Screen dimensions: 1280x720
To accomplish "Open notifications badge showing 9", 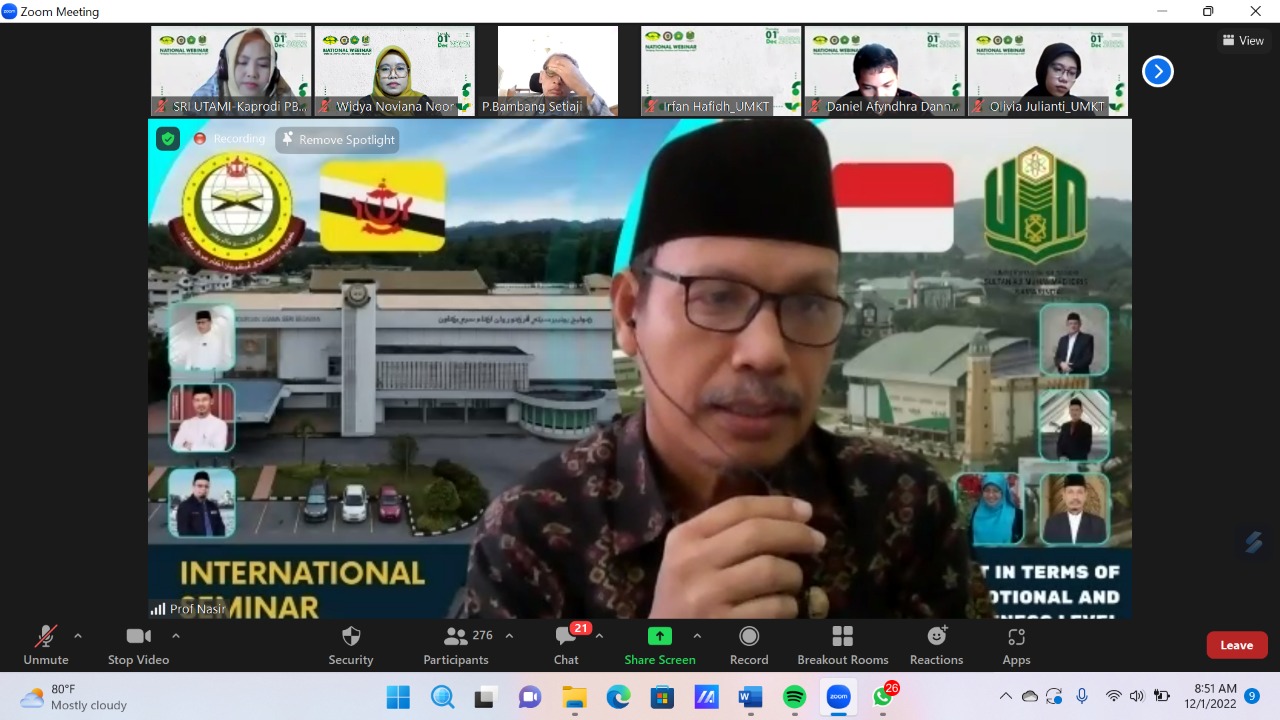I will click(x=1252, y=696).
